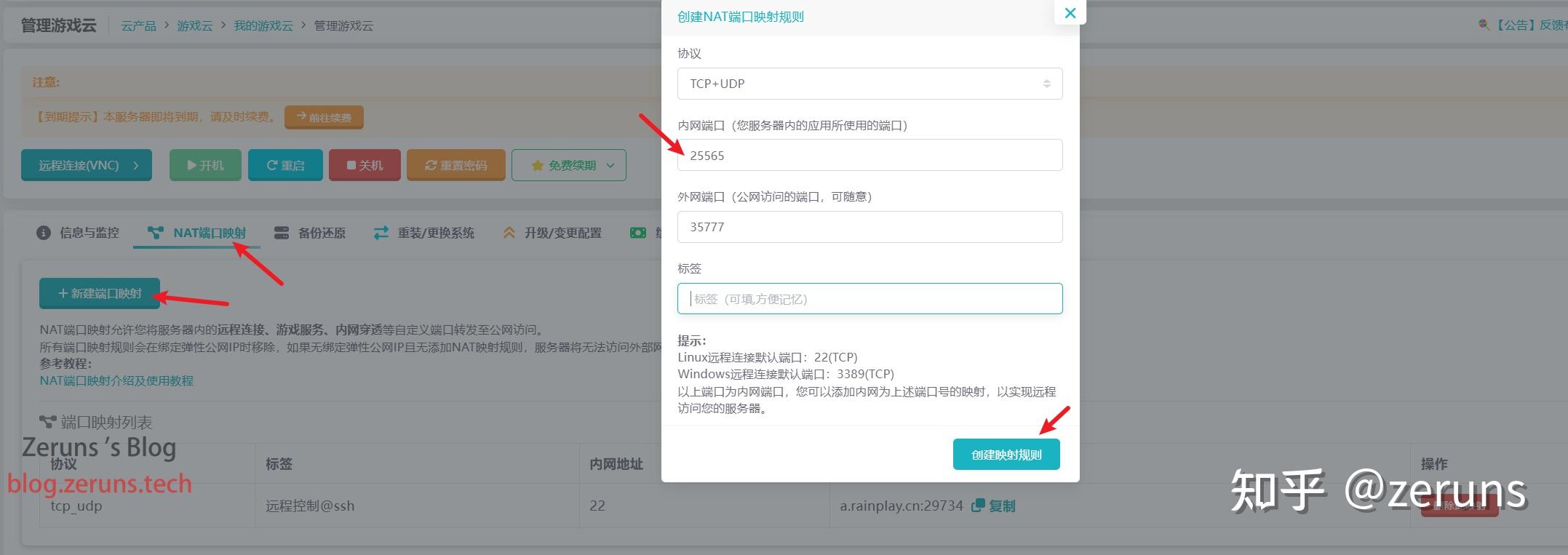
Task: Click the up-chevrons icon of 升级/变更配置
Action: pos(509,233)
